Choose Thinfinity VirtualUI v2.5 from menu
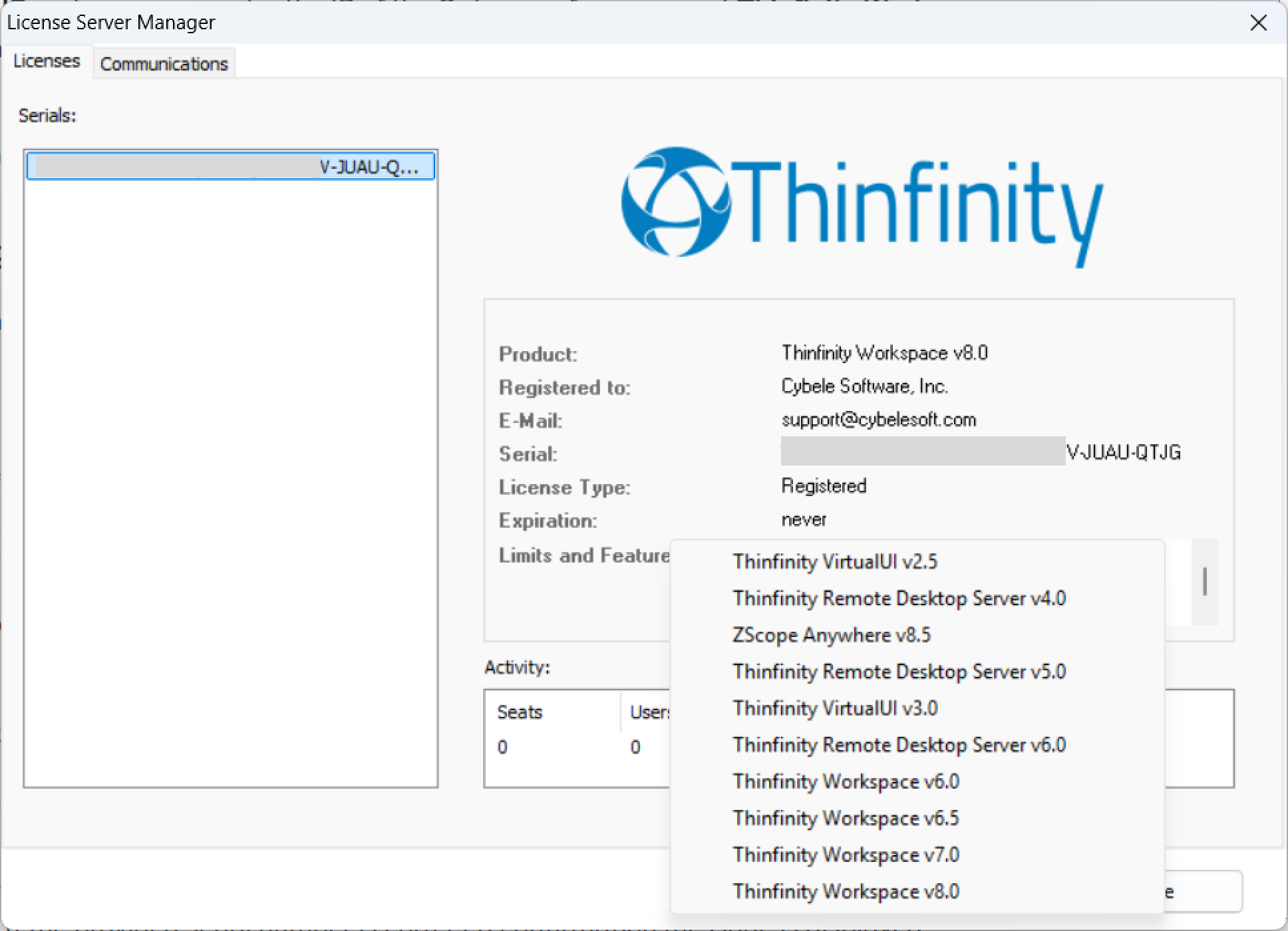Image resolution: width=1288 pixels, height=931 pixels. (834, 562)
